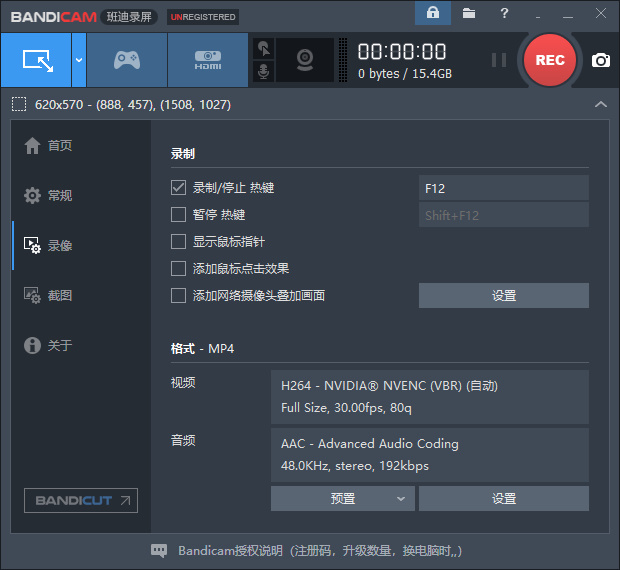Open help question mark icon
Screen dimensions: 620x570
[x=504, y=13]
